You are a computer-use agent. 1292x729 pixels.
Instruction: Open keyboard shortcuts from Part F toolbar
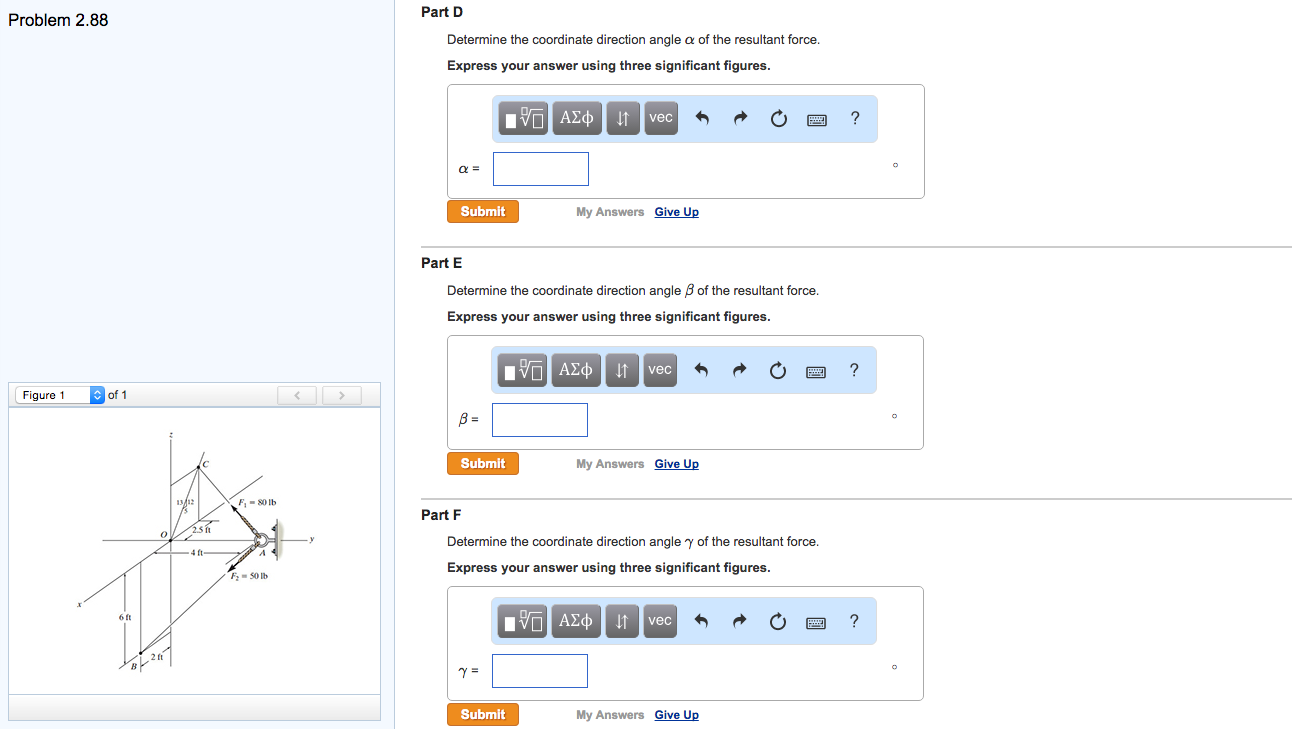coord(815,621)
